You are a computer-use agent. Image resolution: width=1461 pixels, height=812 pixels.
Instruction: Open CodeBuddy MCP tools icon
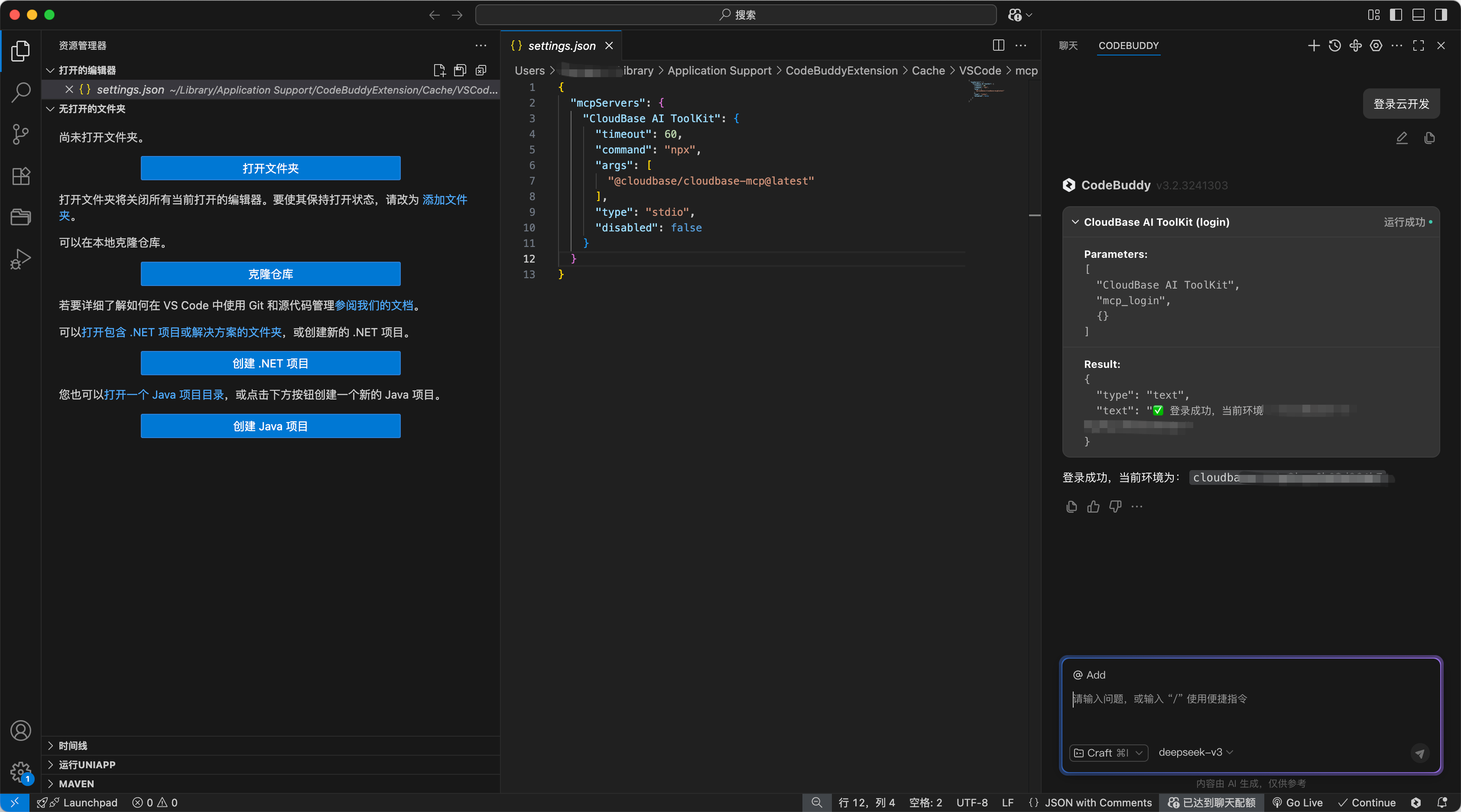pos(1356,45)
